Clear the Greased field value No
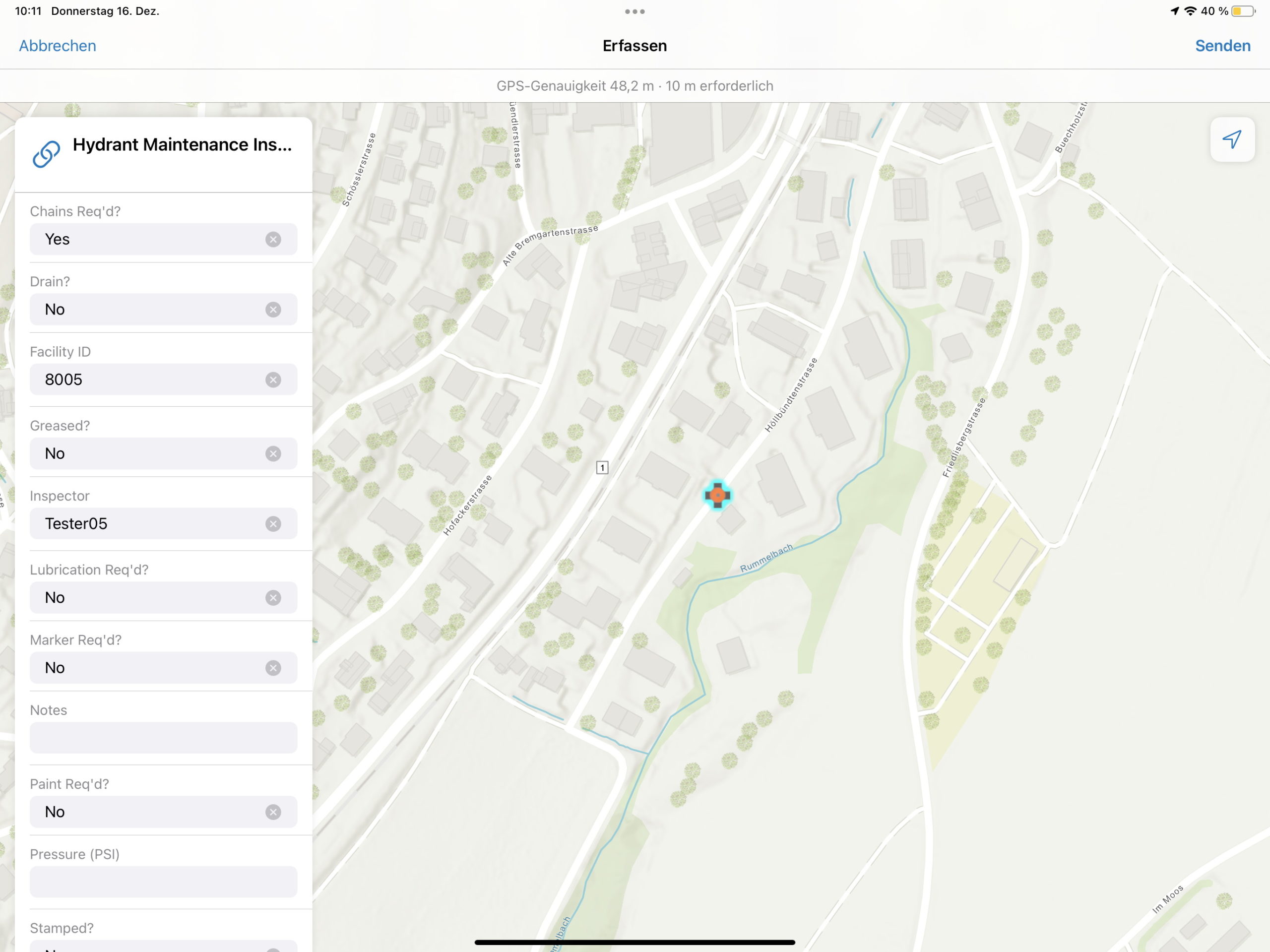The width and height of the screenshot is (1270, 952). (x=274, y=453)
